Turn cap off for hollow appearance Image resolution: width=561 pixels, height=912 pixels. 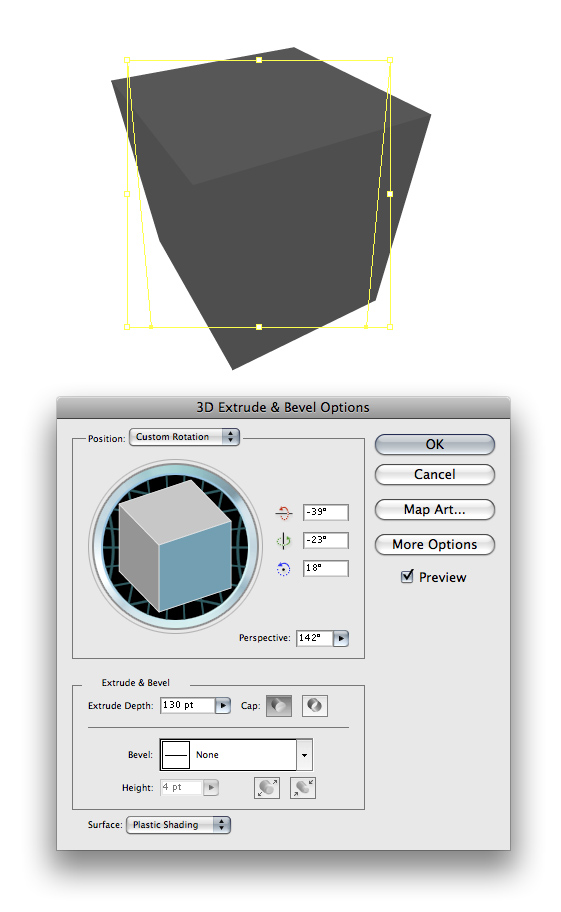[x=315, y=706]
